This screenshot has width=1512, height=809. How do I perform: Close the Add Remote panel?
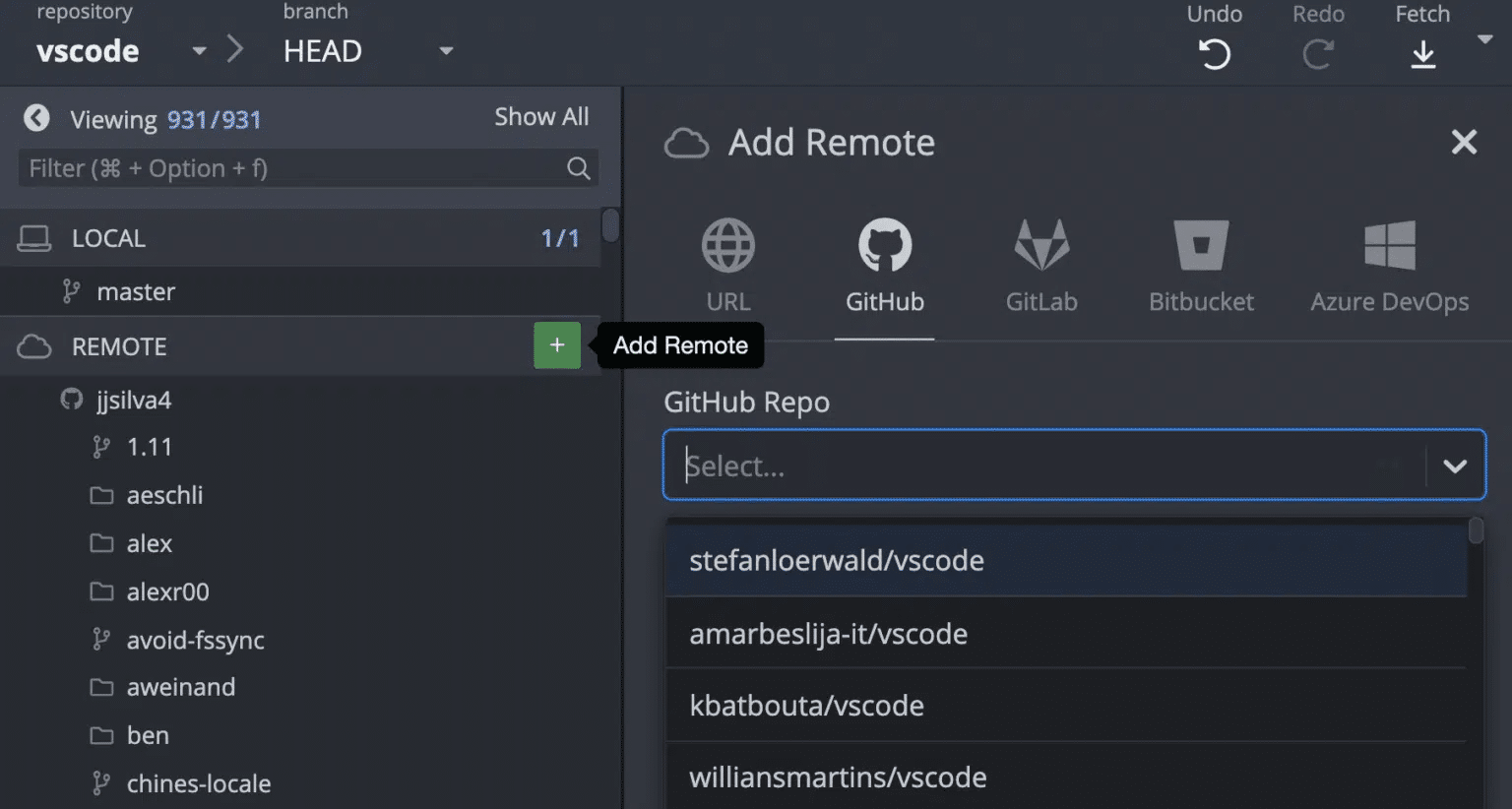pos(1464,142)
